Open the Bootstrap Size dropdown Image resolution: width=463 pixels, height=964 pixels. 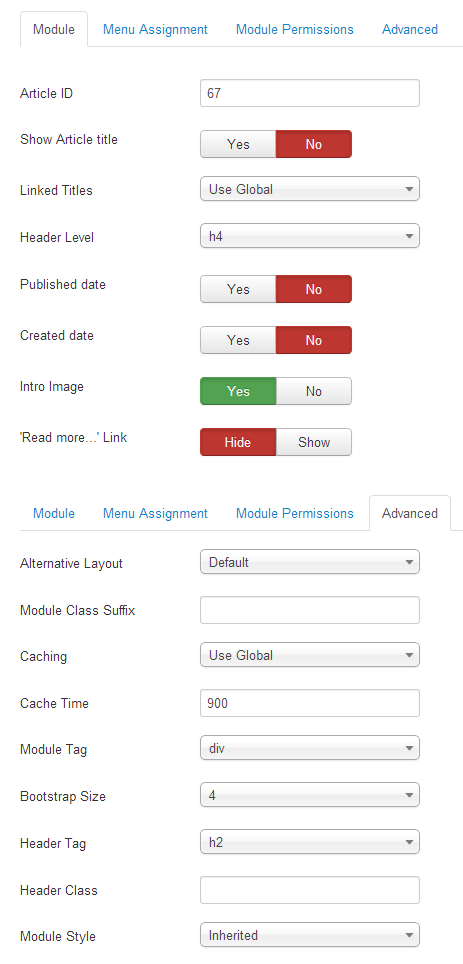click(310, 795)
